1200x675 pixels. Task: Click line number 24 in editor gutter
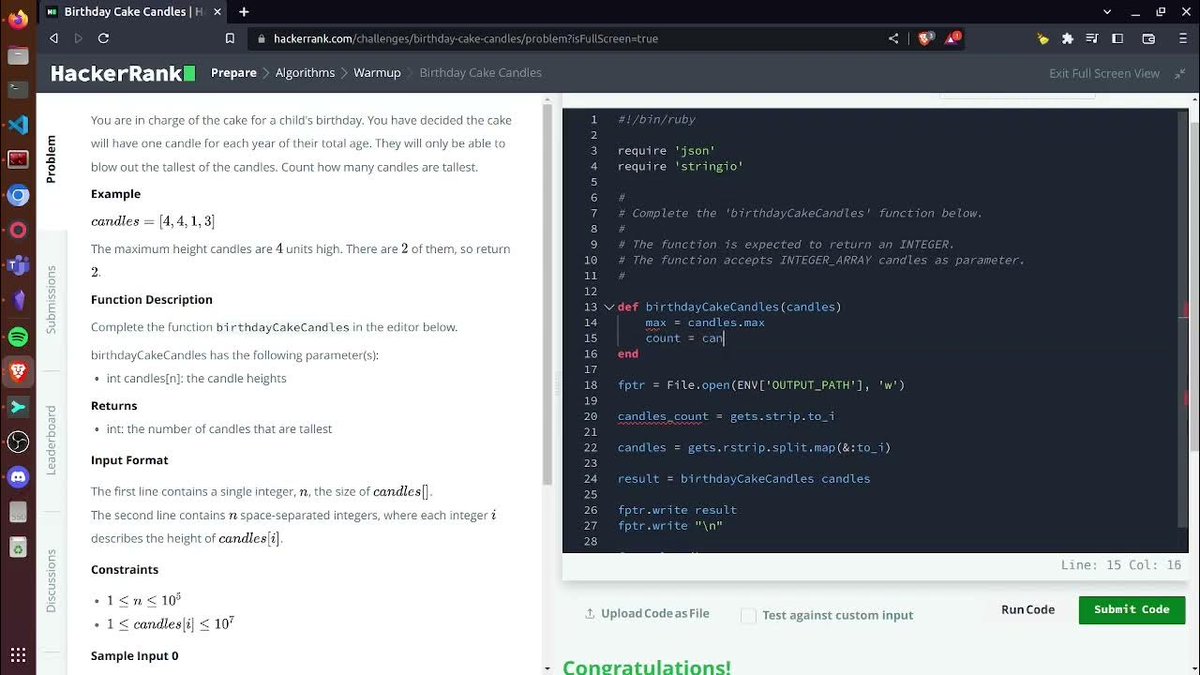(590, 479)
